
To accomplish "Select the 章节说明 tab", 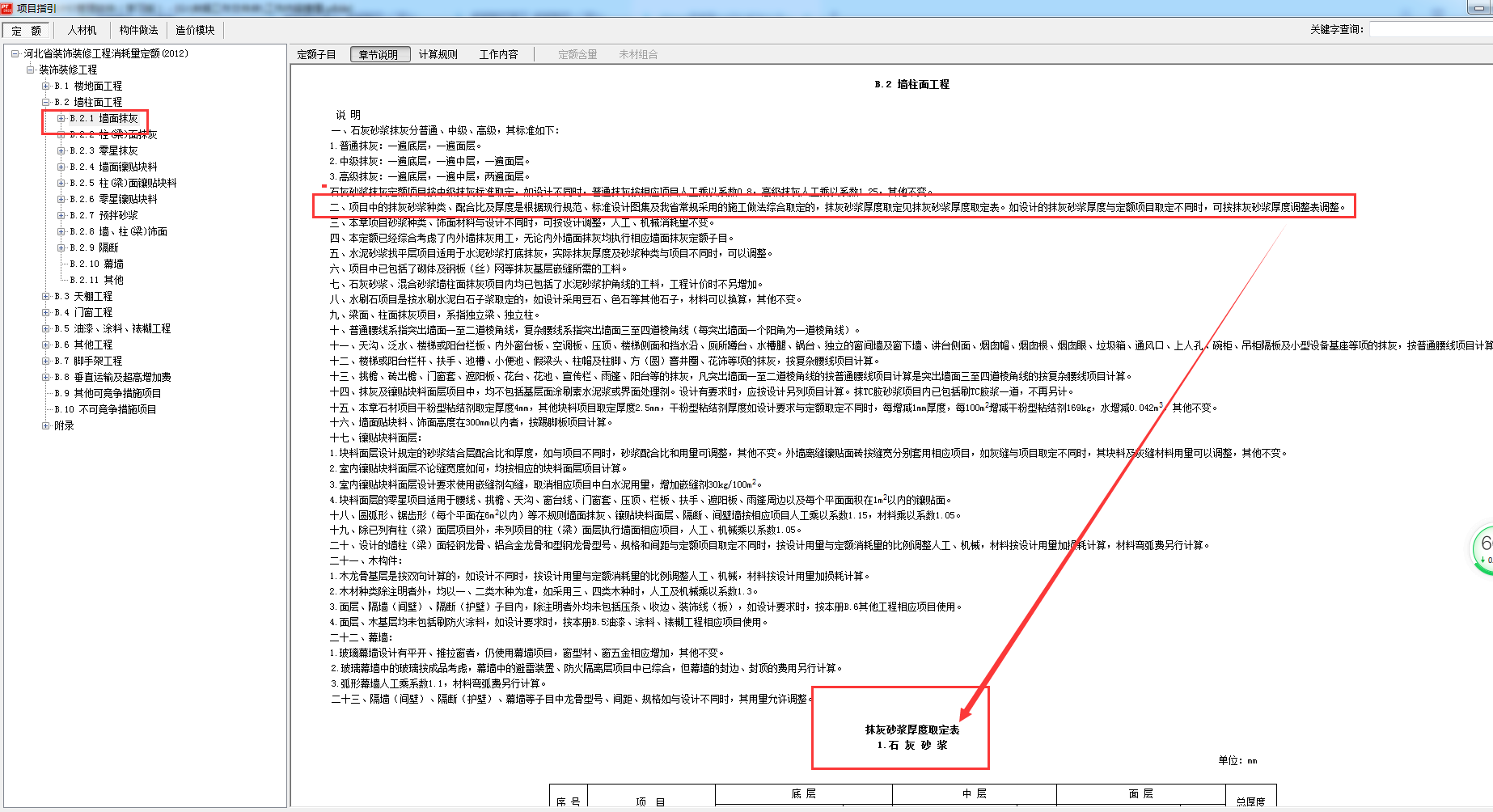I will tap(380, 54).
